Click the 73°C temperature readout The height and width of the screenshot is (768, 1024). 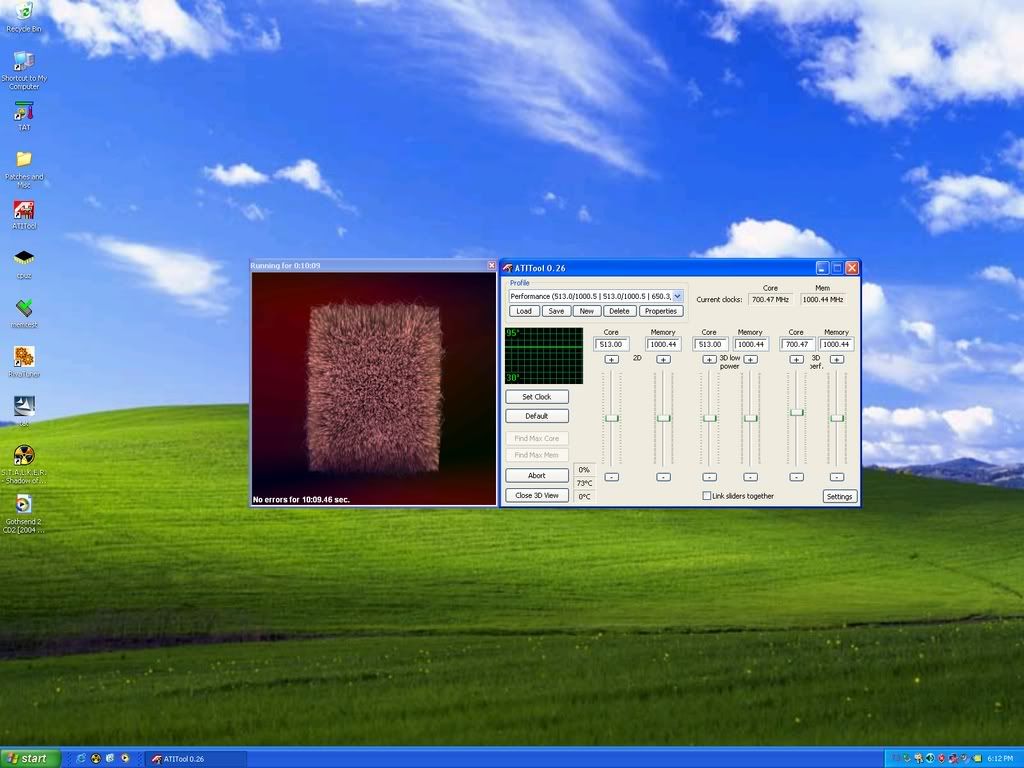[584, 483]
